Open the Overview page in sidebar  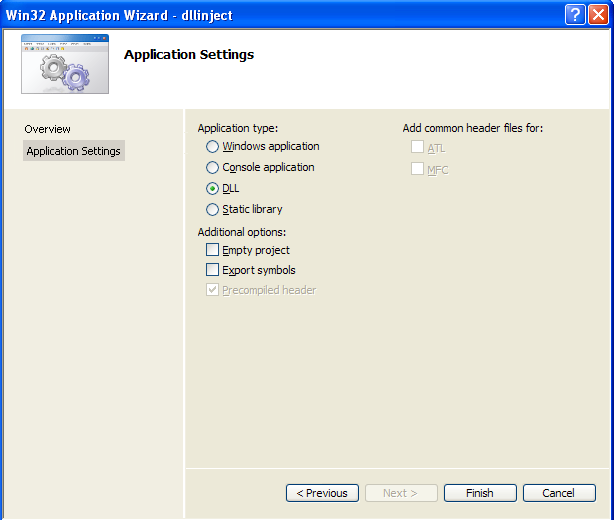[x=48, y=129]
